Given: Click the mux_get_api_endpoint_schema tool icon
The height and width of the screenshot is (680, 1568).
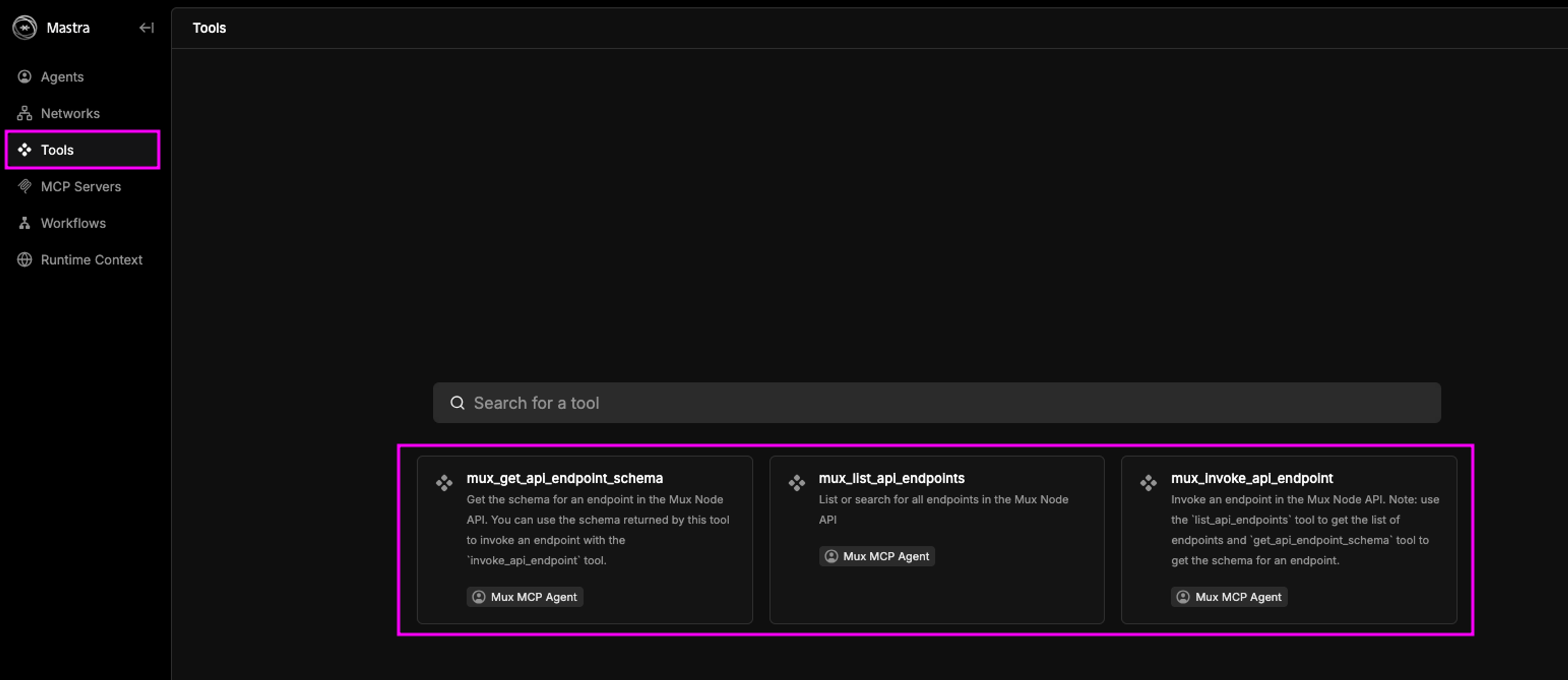Looking at the screenshot, I should point(444,483).
